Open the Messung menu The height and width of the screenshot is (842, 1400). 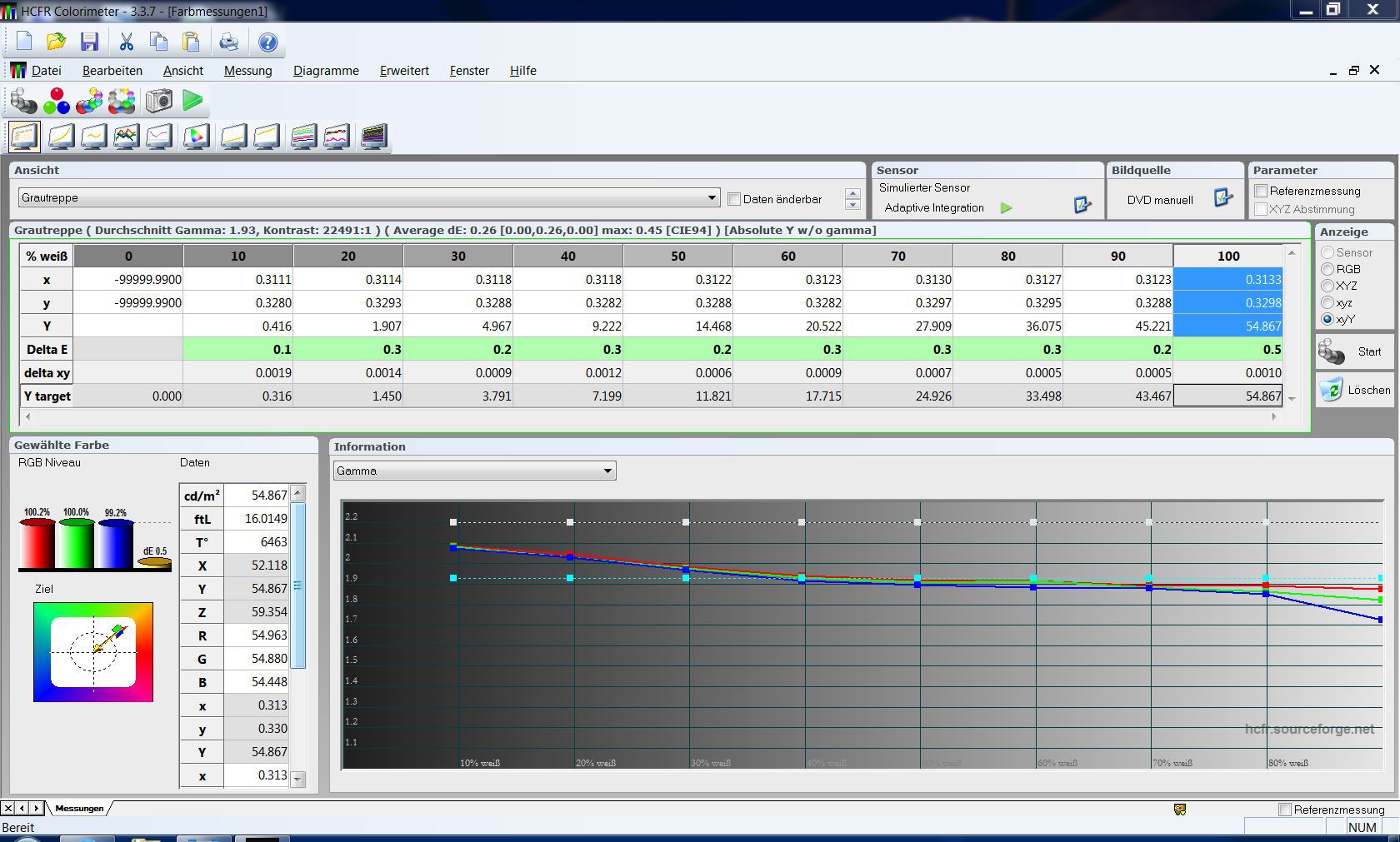coord(247,71)
